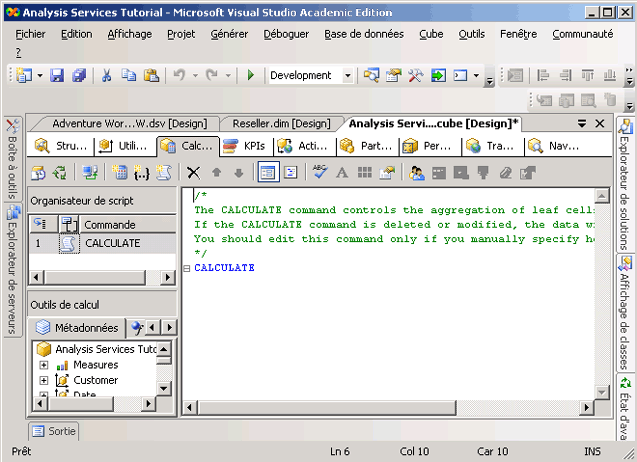This screenshot has height=462, width=637.
Task: Select the KPIs designer tab
Action: (246, 146)
